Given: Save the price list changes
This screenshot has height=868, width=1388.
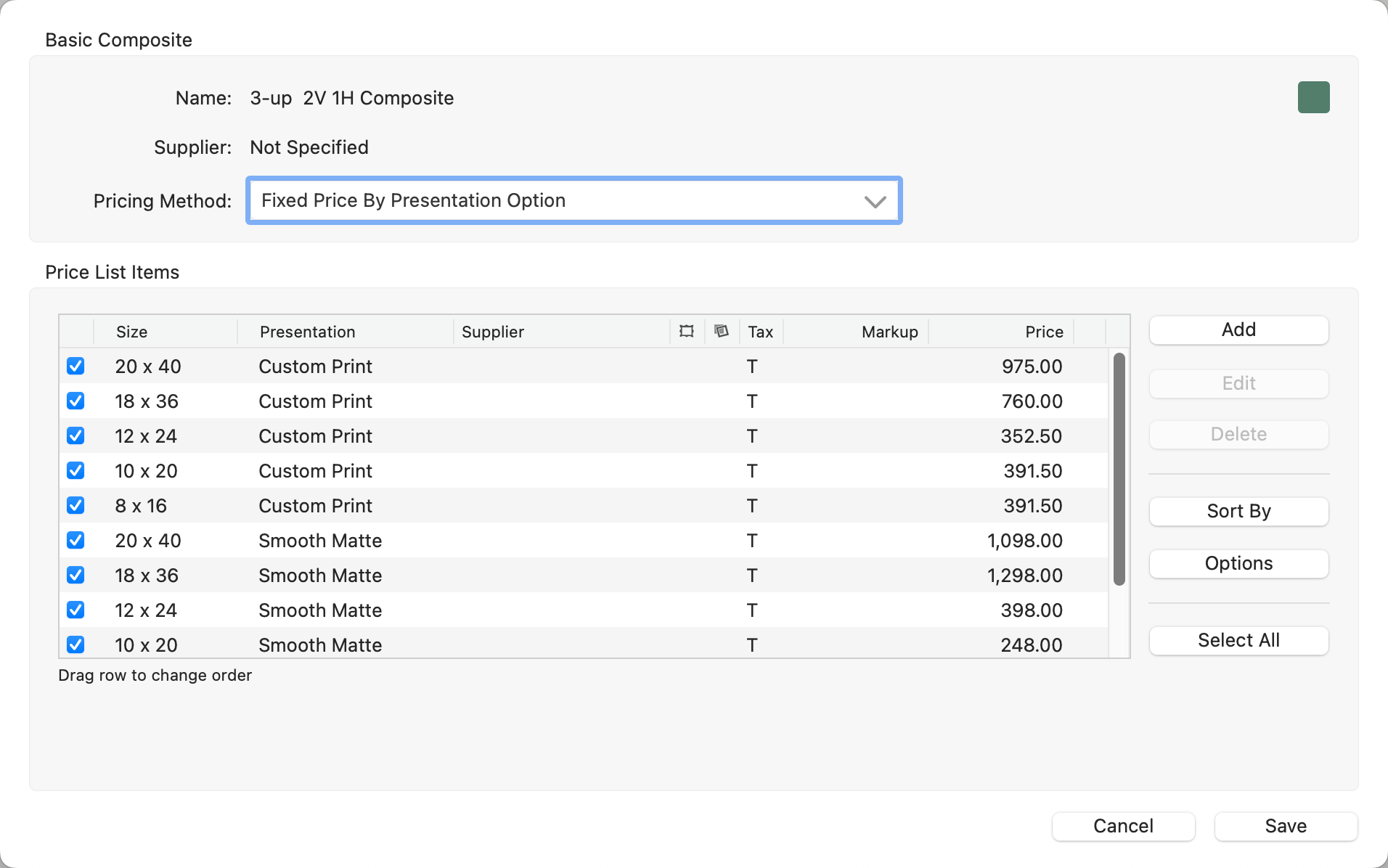Looking at the screenshot, I should (1285, 826).
